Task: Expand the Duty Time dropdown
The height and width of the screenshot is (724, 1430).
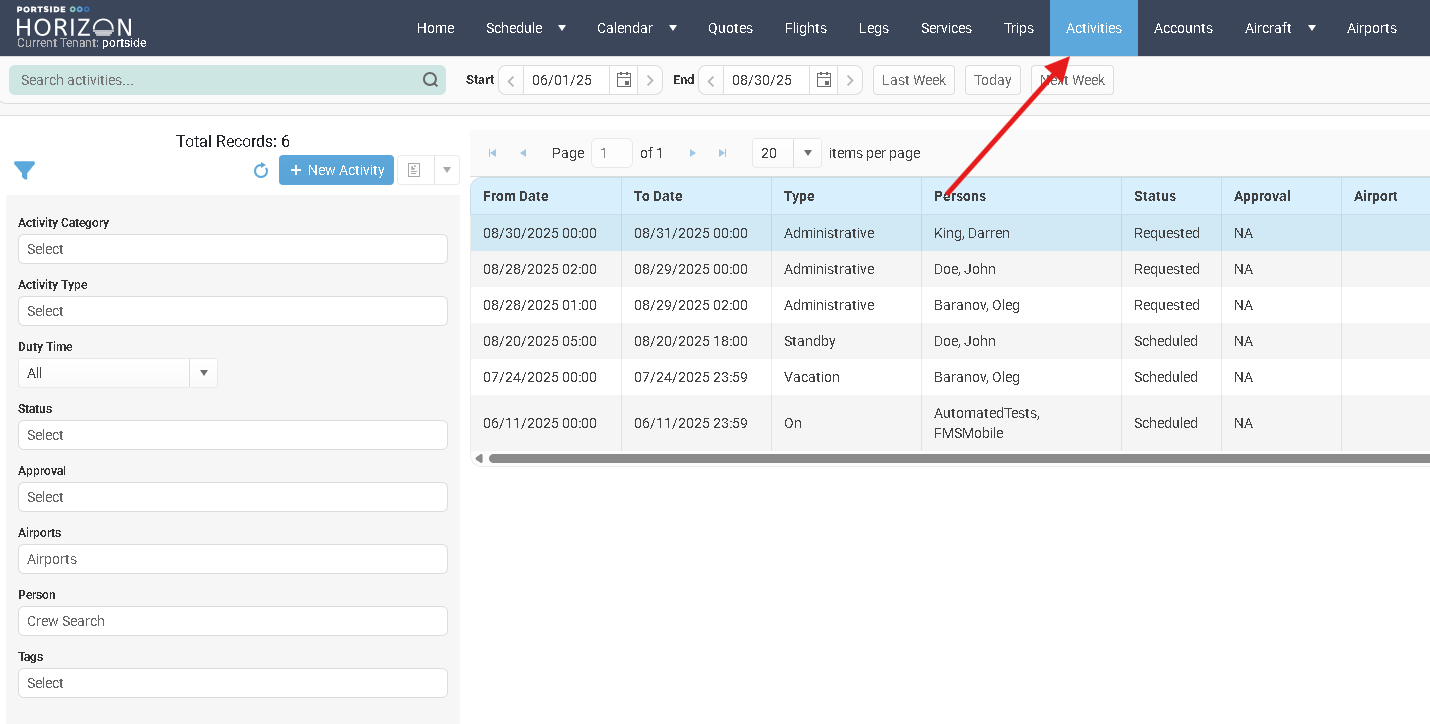Action: (203, 373)
